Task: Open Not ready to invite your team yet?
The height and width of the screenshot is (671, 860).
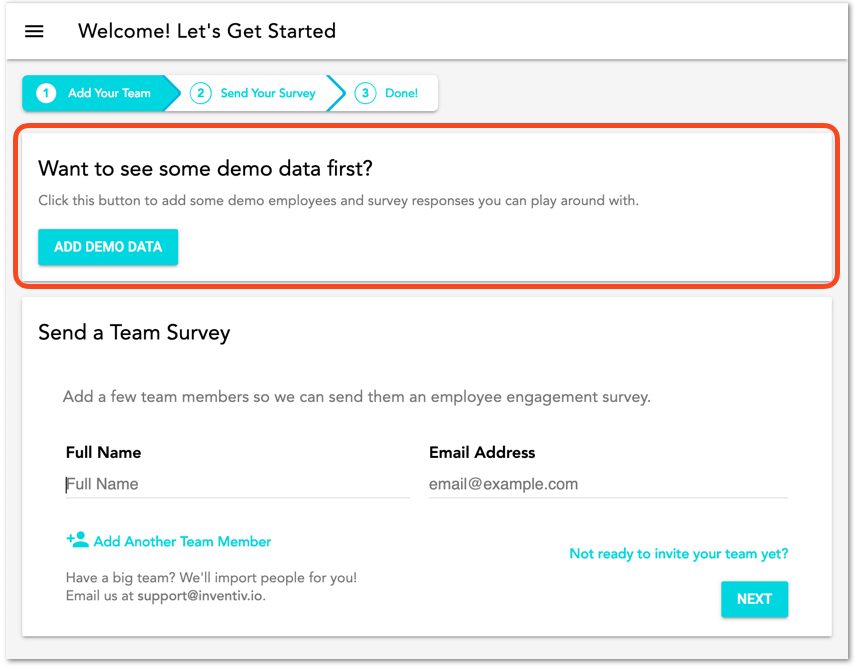Action: click(x=678, y=554)
